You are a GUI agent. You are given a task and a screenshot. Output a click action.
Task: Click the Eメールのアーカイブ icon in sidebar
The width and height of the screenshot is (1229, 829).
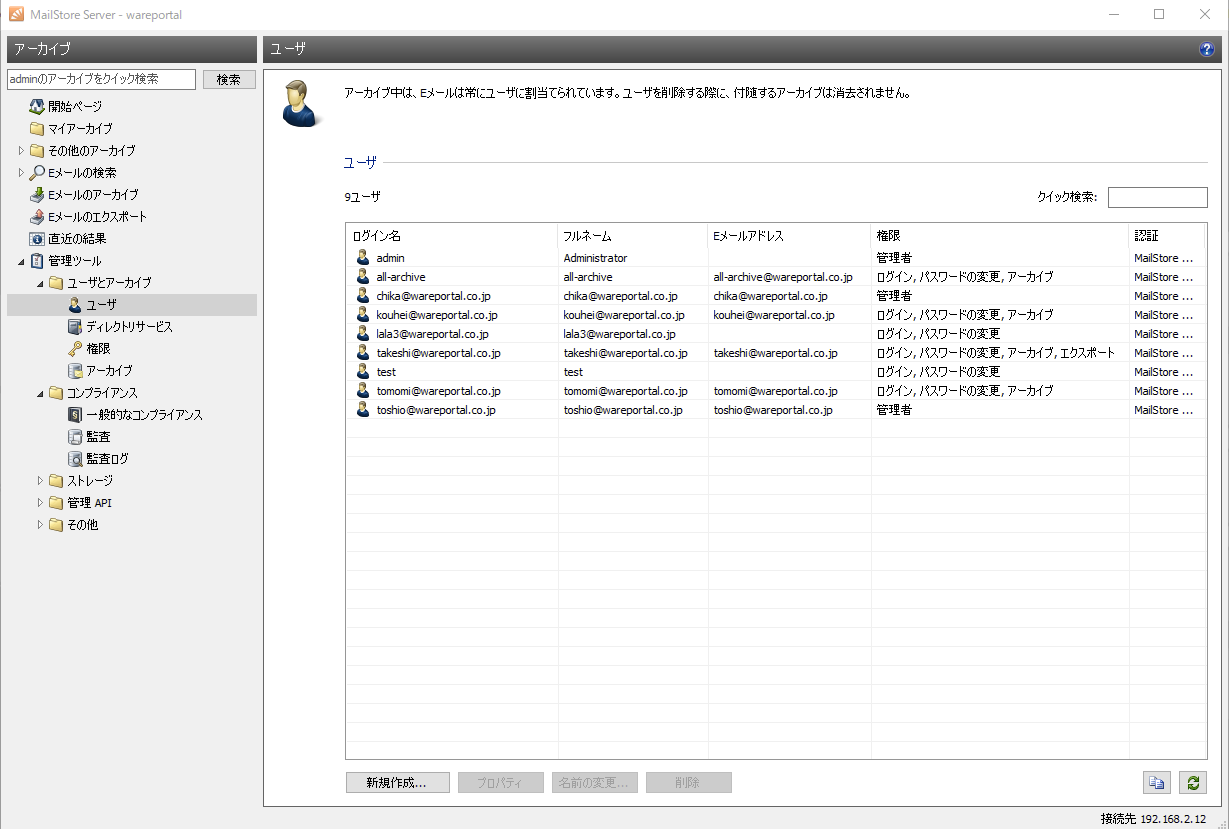click(x=37, y=195)
